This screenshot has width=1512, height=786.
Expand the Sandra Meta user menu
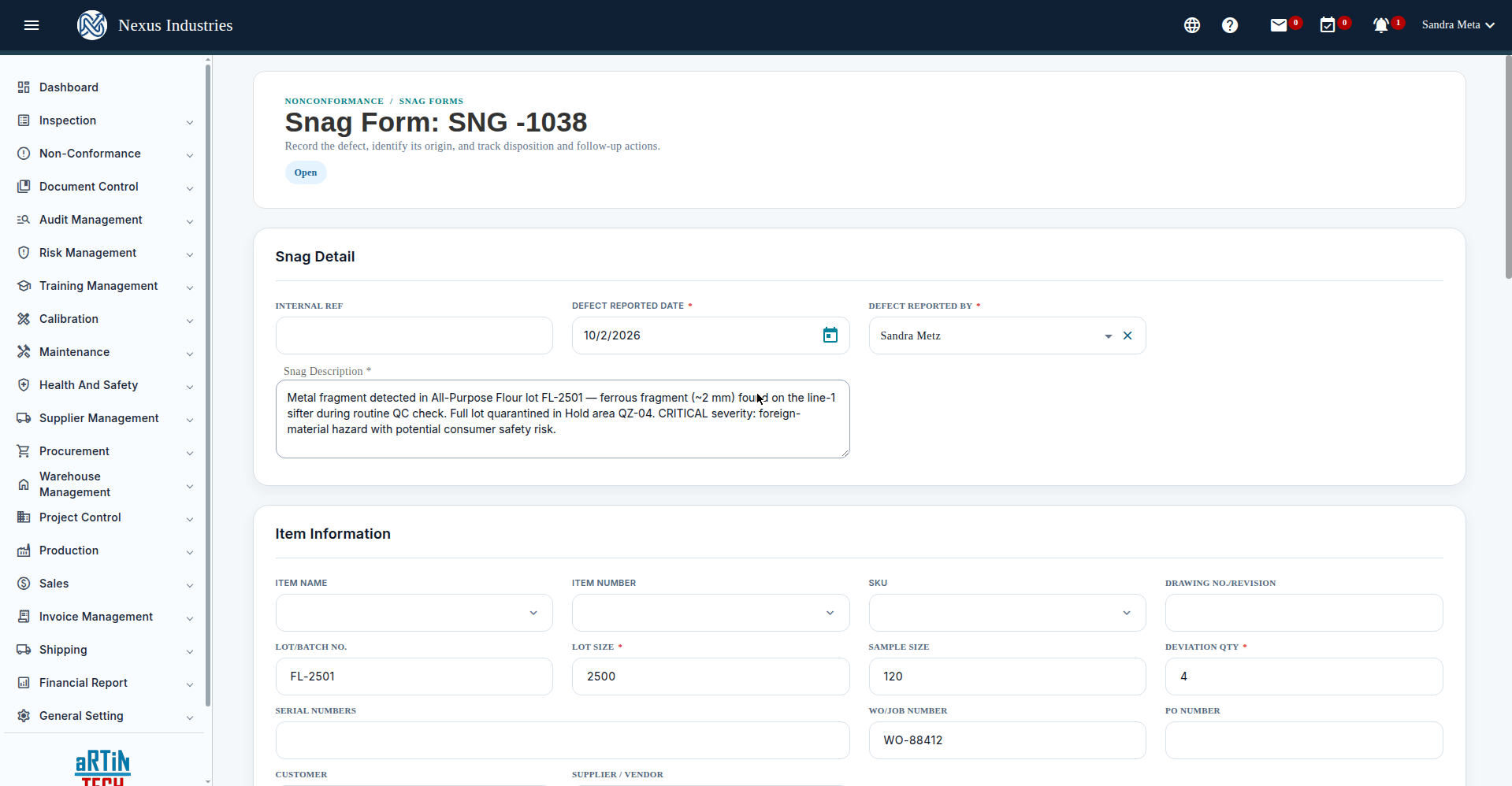click(x=1458, y=25)
